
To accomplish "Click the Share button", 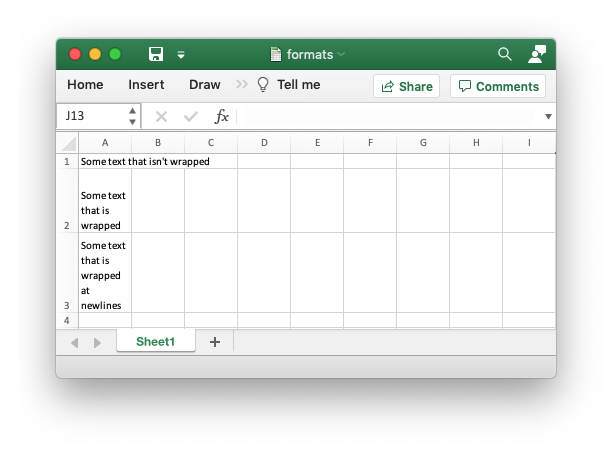I will coord(407,86).
